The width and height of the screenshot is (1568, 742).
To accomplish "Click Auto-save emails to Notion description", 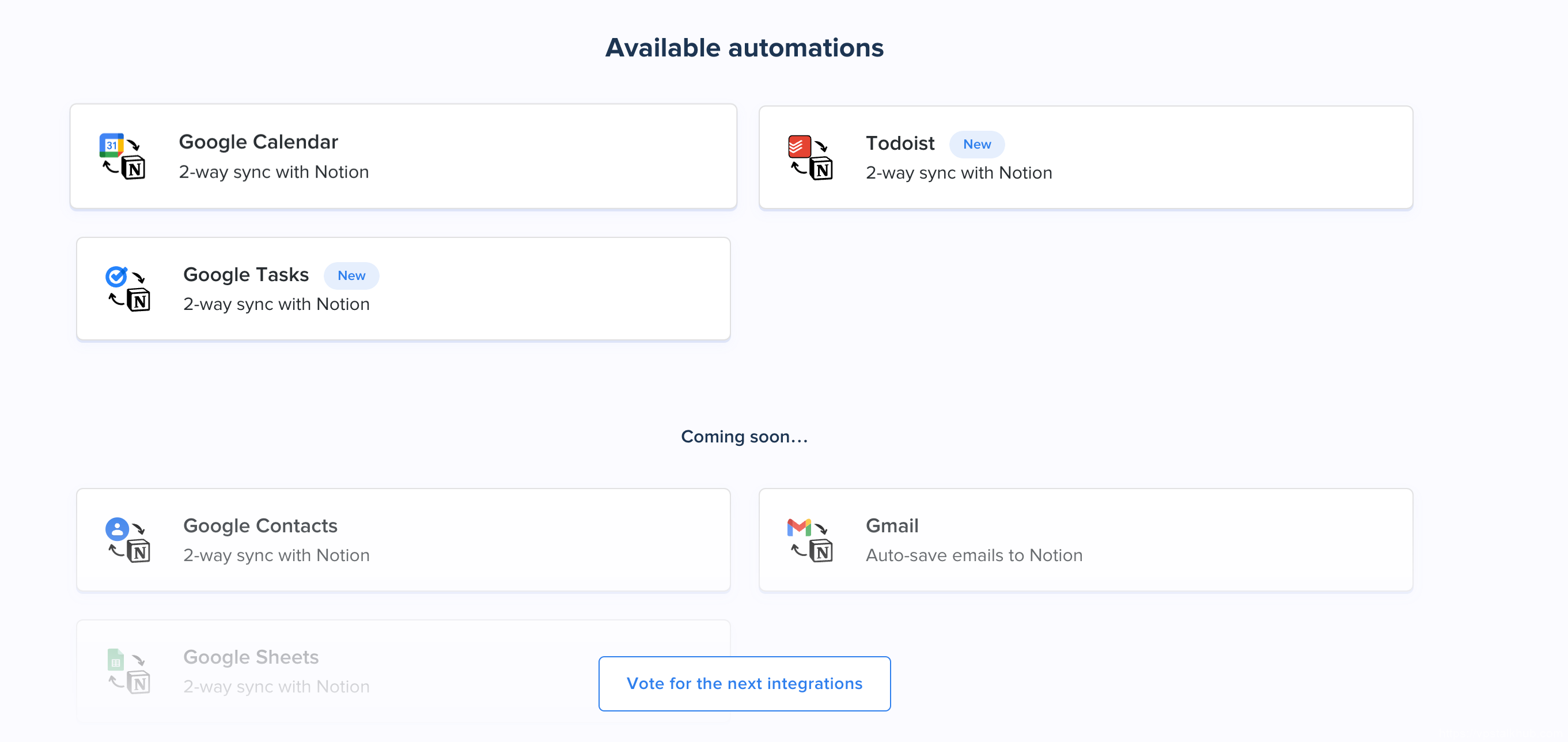I will [x=974, y=555].
